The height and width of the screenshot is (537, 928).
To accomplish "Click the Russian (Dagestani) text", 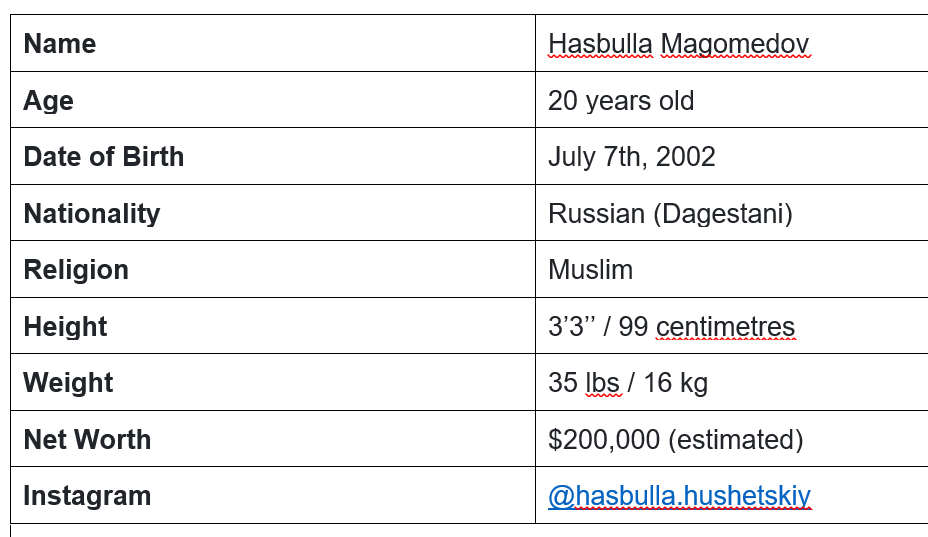I will coord(670,214).
